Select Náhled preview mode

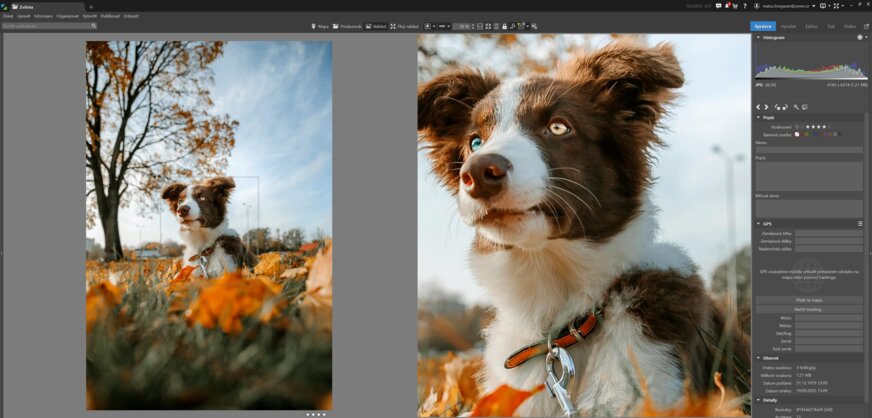tap(376, 26)
